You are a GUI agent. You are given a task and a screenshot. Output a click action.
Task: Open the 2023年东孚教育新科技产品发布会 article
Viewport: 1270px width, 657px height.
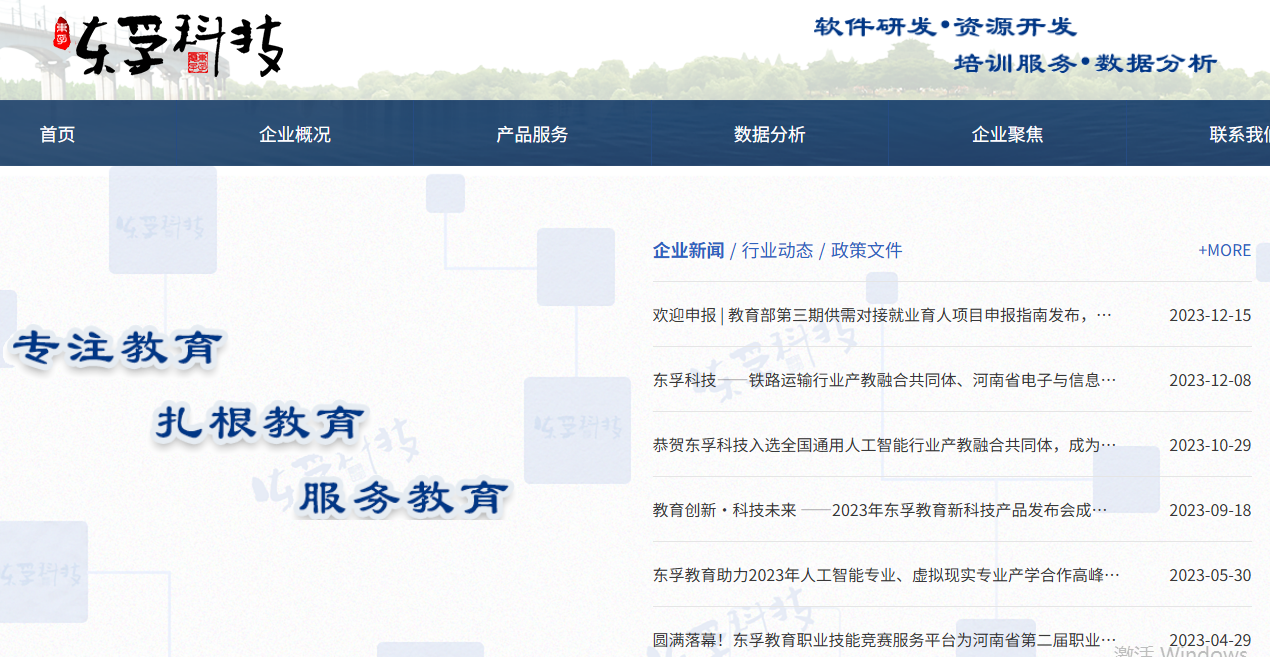[x=880, y=509]
